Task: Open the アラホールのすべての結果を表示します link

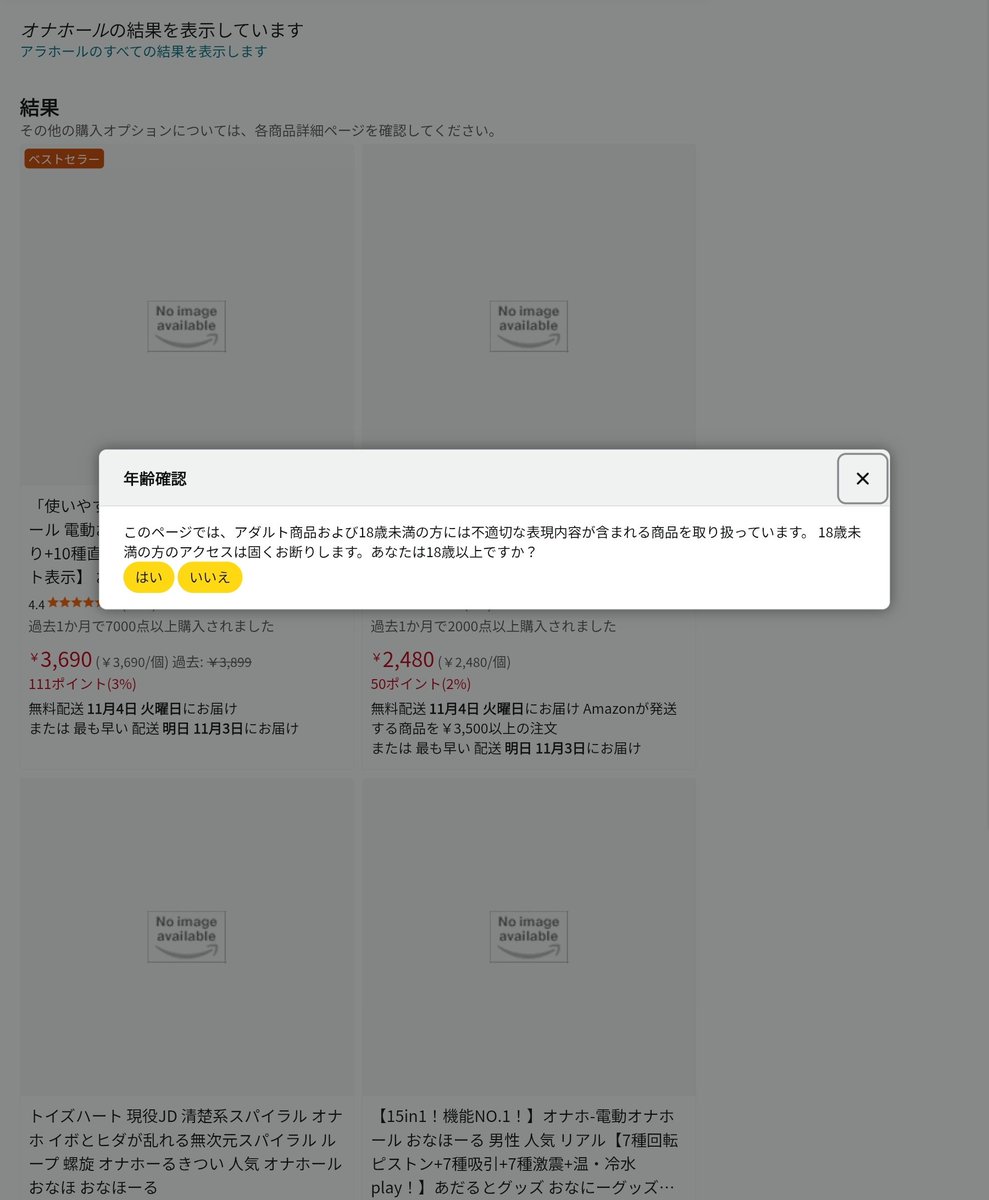Action: (144, 51)
